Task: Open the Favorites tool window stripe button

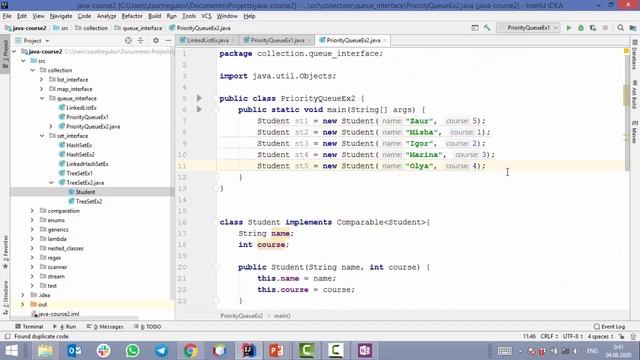Action: 5,251
